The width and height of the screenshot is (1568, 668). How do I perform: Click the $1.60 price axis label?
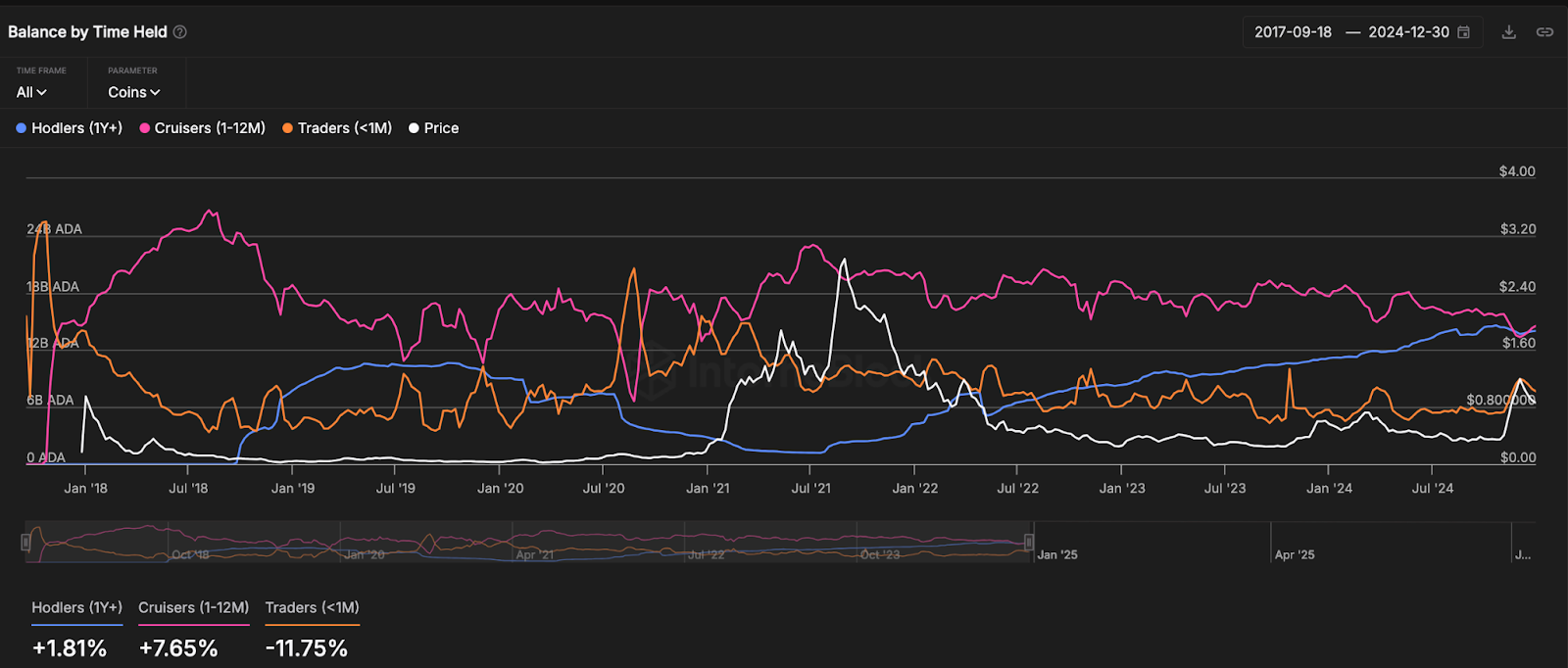[x=1519, y=344]
